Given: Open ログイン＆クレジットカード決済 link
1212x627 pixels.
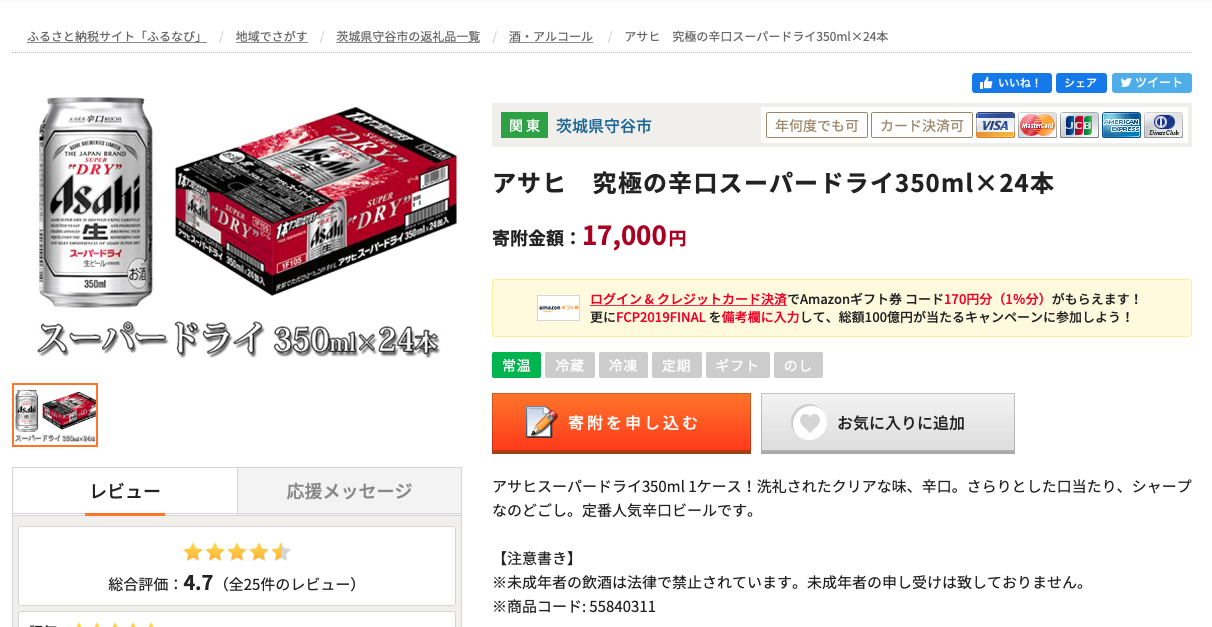Looking at the screenshot, I should 688,299.
